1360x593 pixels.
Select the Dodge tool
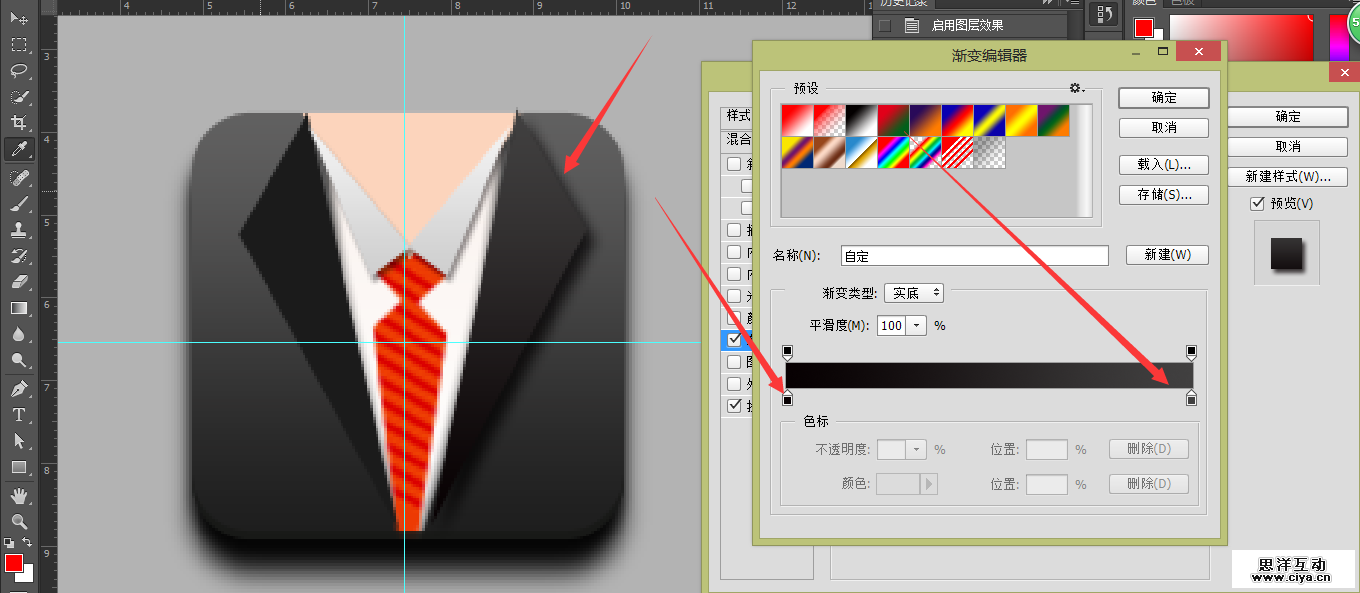click(19, 360)
